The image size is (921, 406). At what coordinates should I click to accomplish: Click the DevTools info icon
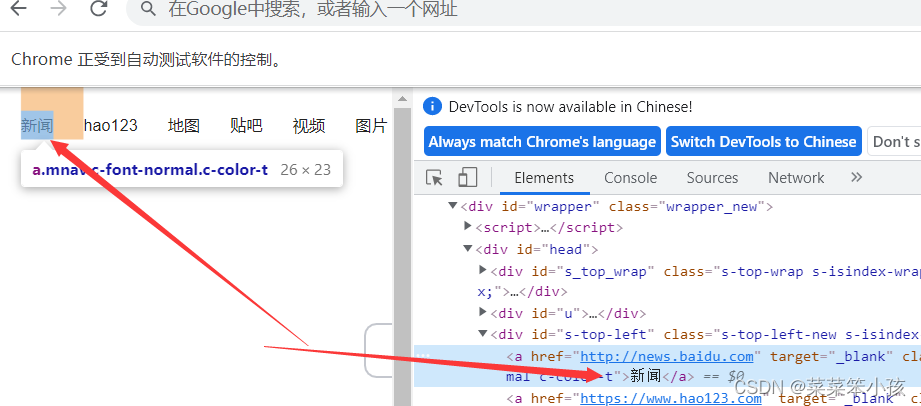click(x=432, y=106)
